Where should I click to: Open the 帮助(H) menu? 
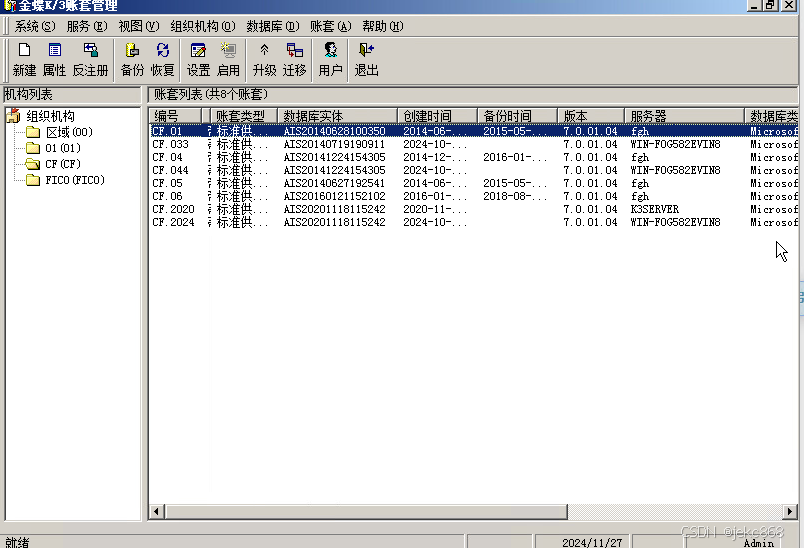point(383,26)
